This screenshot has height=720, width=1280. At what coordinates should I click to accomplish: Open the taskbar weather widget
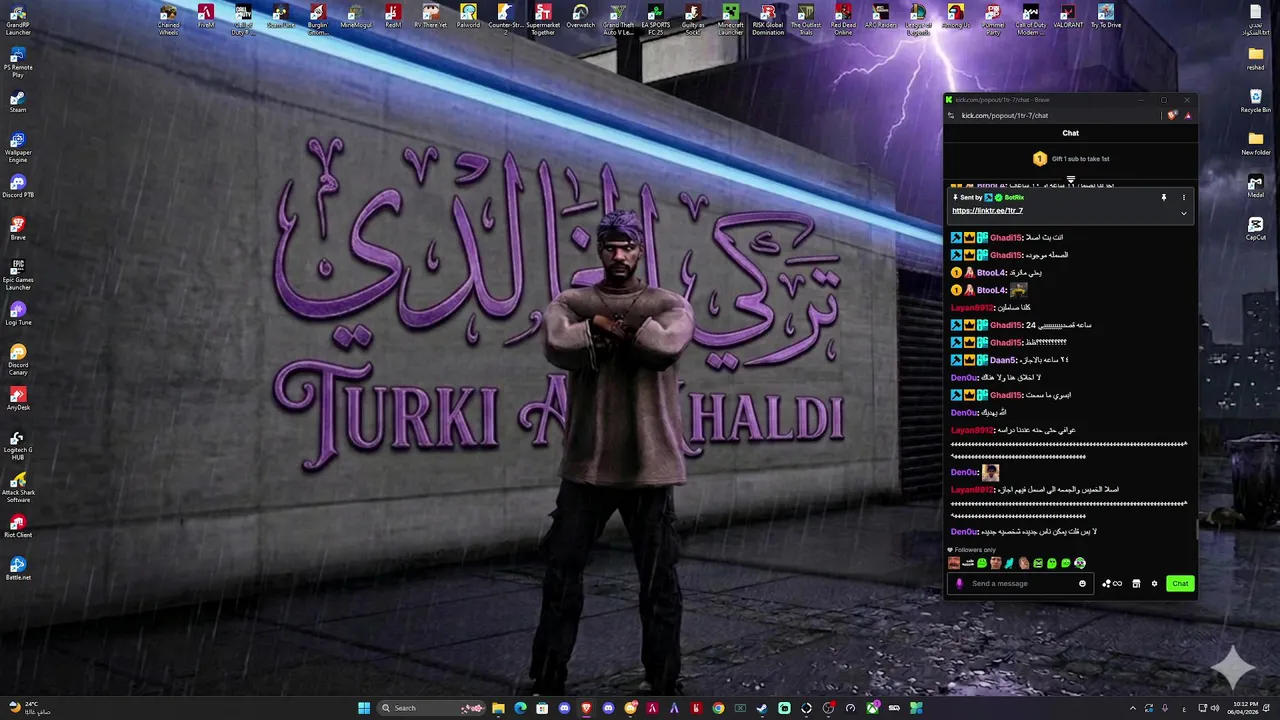28,708
